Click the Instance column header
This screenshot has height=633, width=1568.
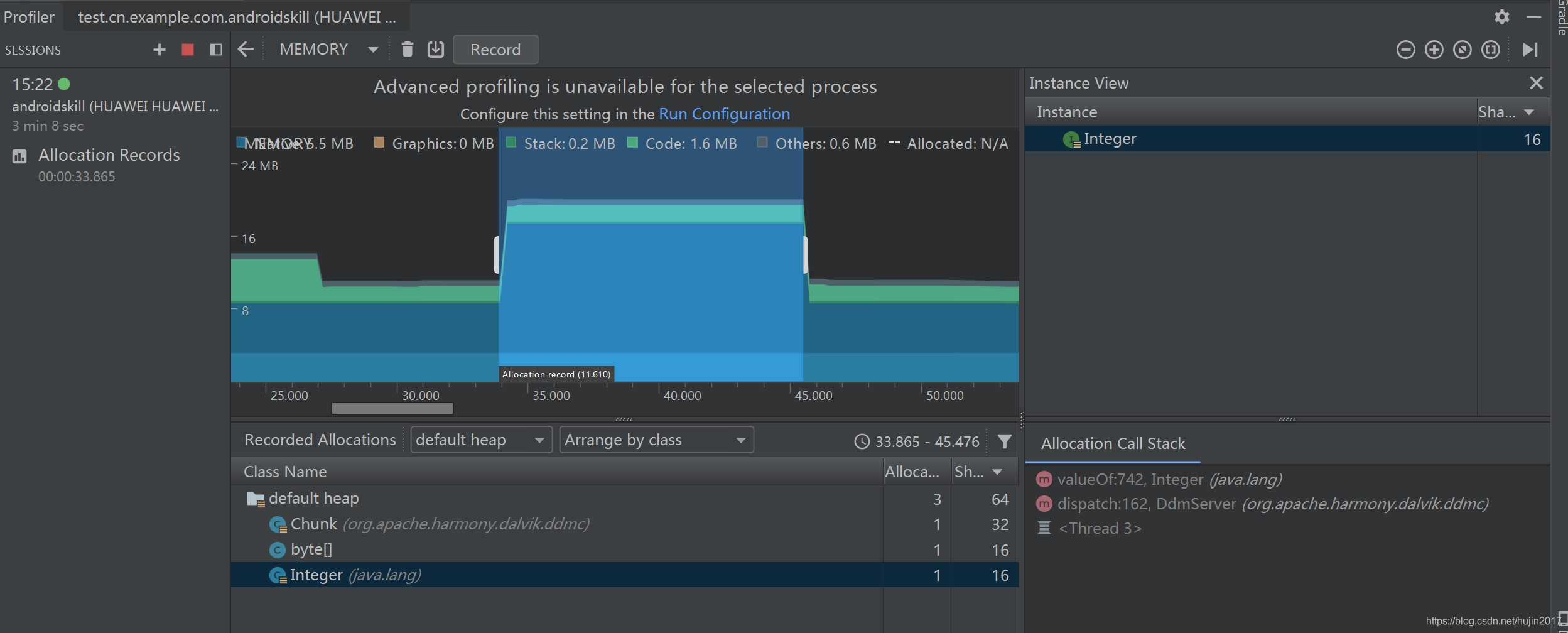[1250, 112]
